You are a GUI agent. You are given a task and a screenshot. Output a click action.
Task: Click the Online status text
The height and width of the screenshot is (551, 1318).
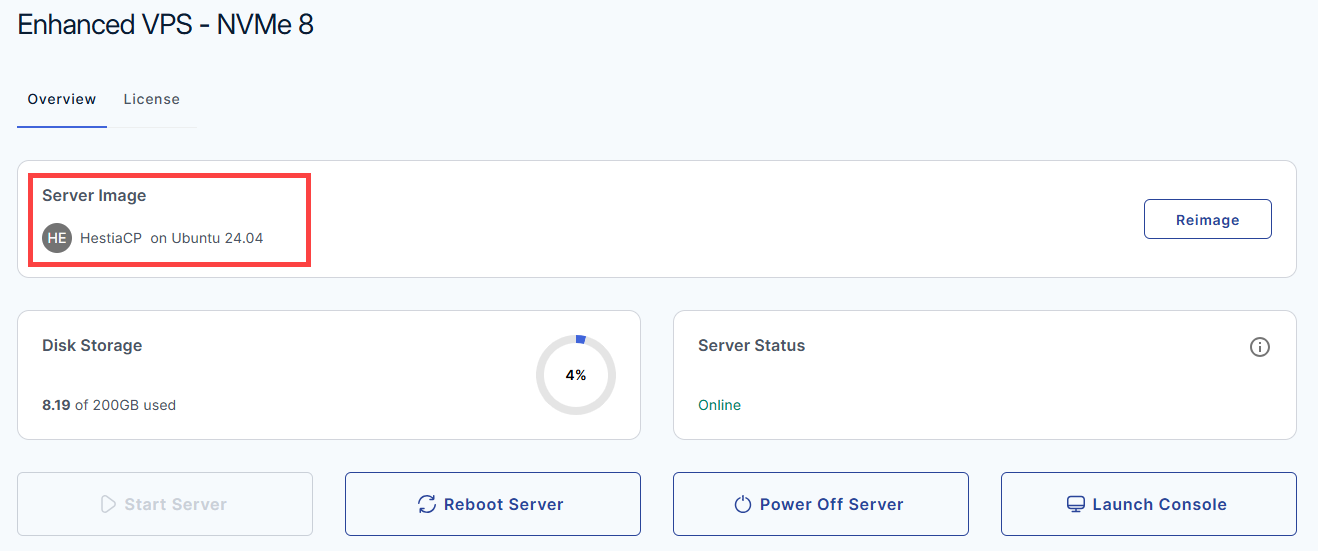719,405
